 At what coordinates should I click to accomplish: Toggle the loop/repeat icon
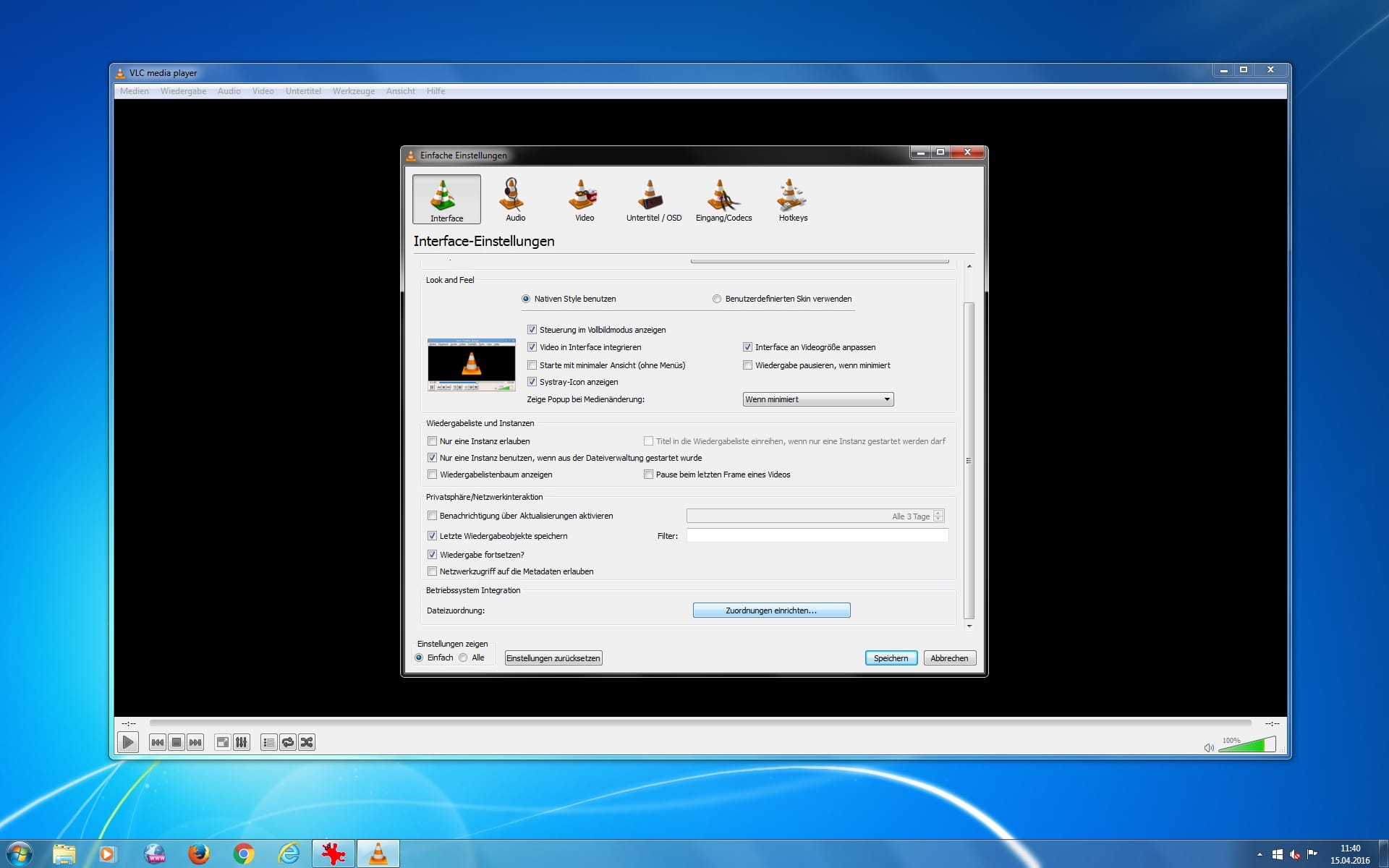288,742
